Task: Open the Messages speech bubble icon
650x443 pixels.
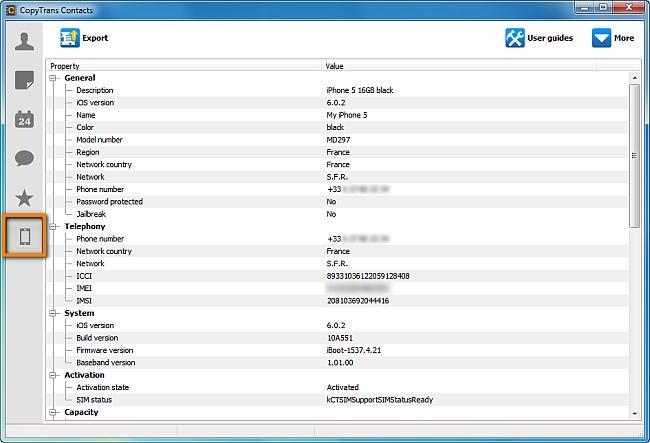Action: 24,158
